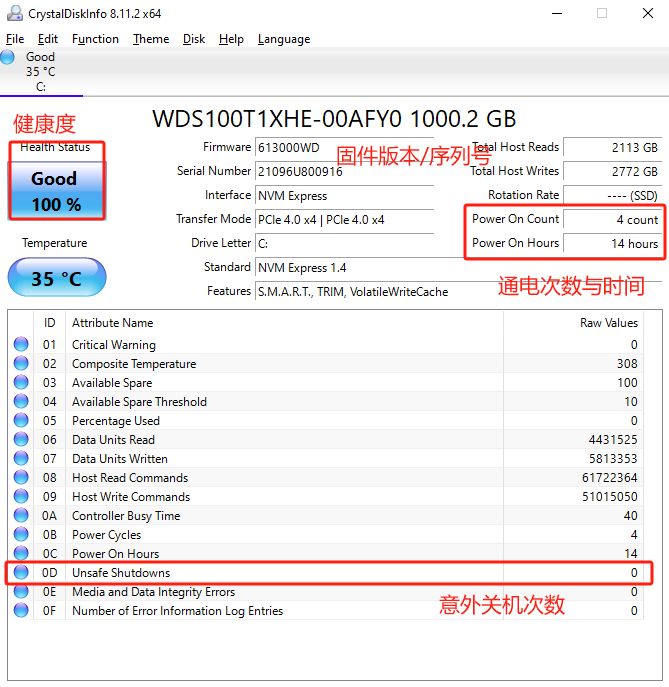Select the Unsafe Shutdowns attribute name
Viewport: 669px width, 687px height.
[121, 573]
